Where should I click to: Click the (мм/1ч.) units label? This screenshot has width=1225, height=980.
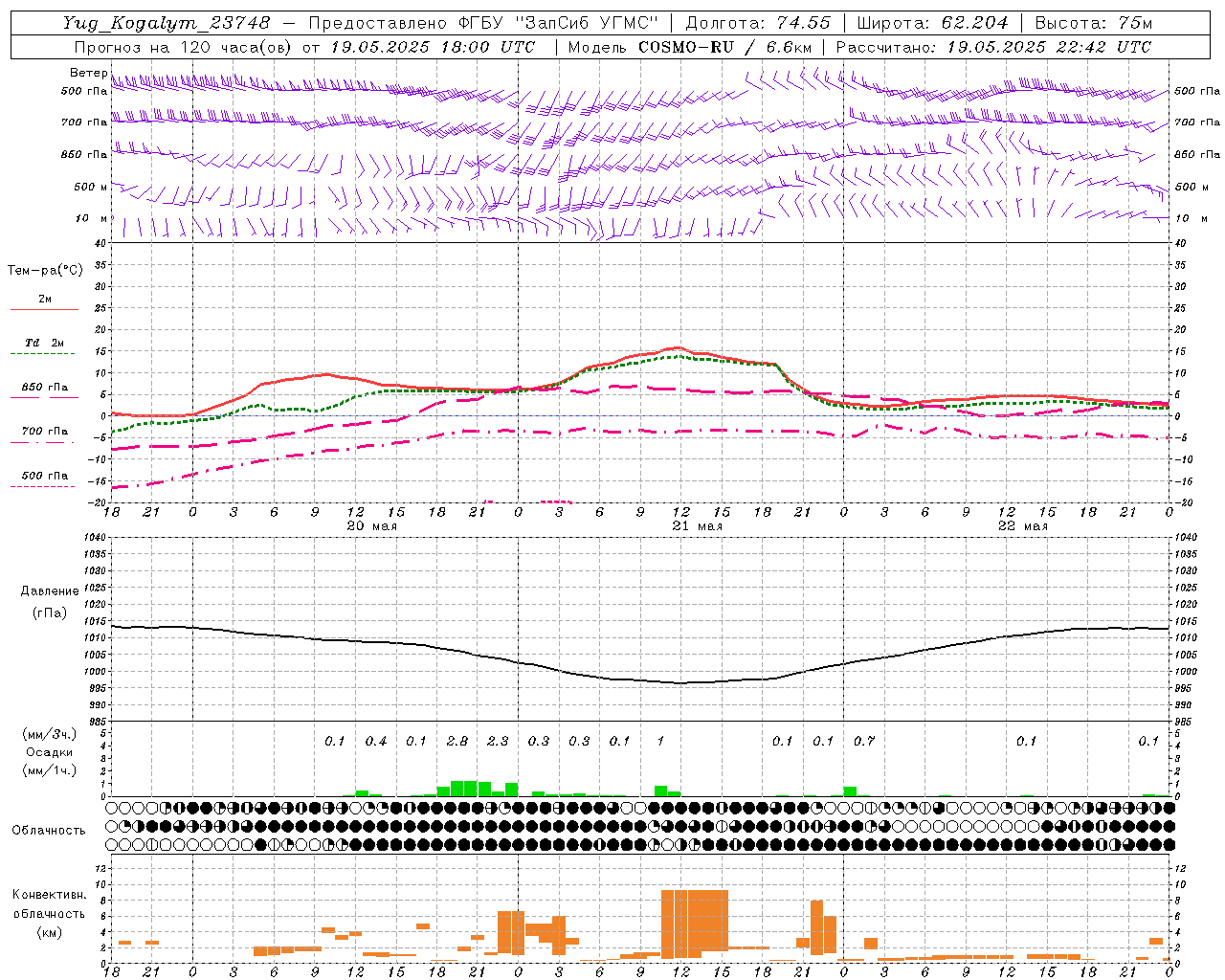49,770
